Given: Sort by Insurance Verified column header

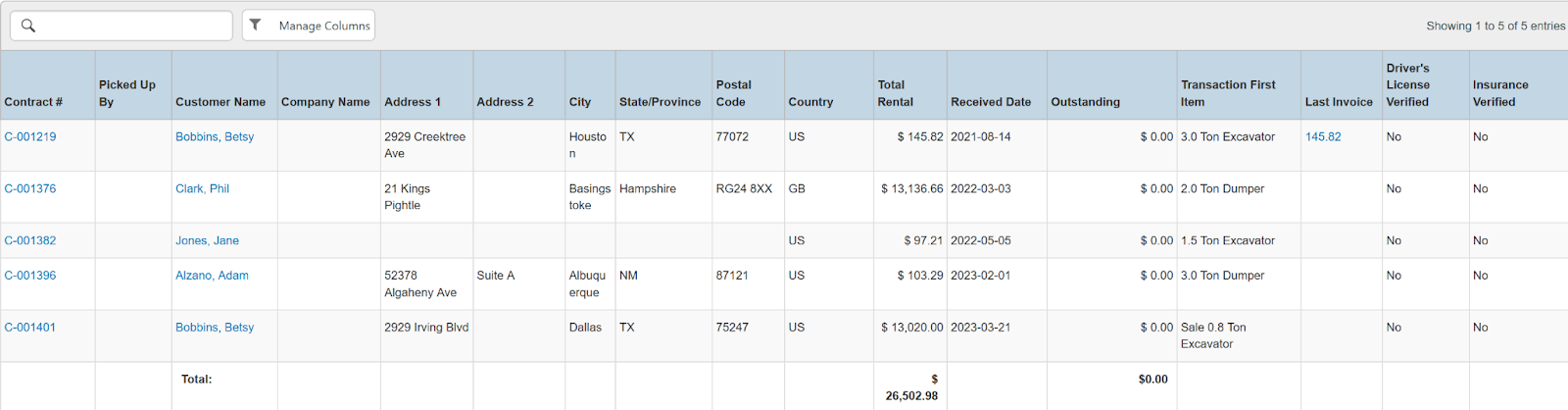Looking at the screenshot, I should click(1500, 93).
